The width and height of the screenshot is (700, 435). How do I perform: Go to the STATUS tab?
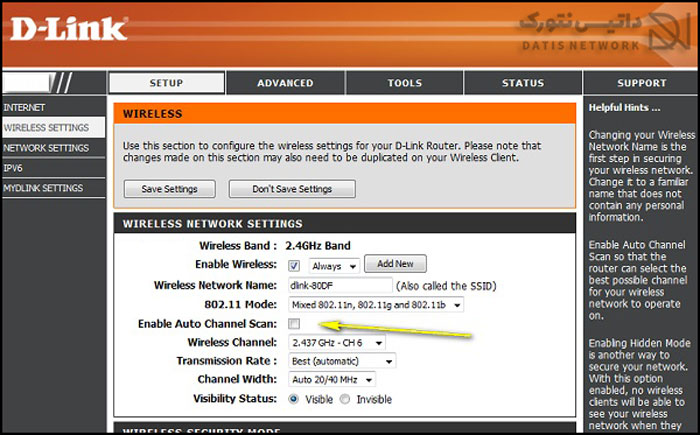click(x=523, y=83)
